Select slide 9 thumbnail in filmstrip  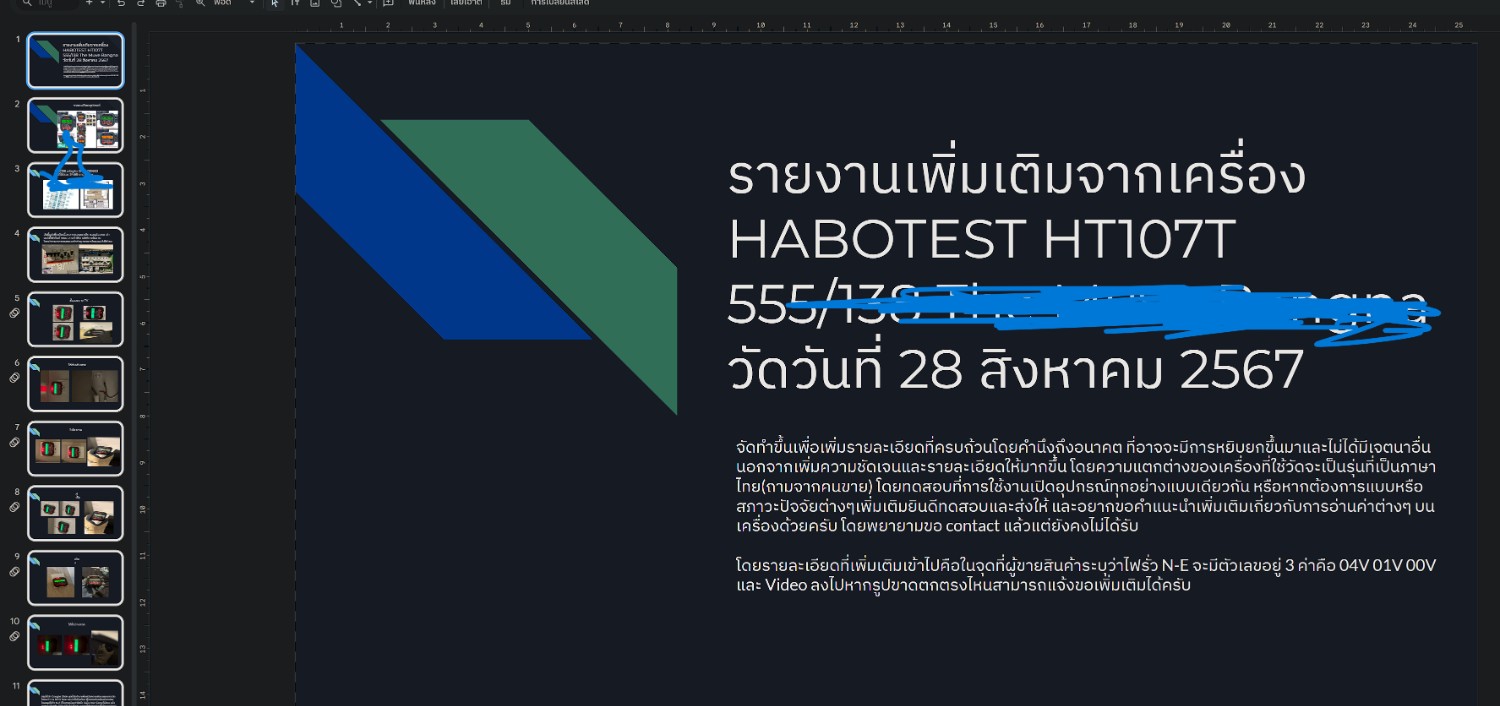pyautogui.click(x=76, y=577)
